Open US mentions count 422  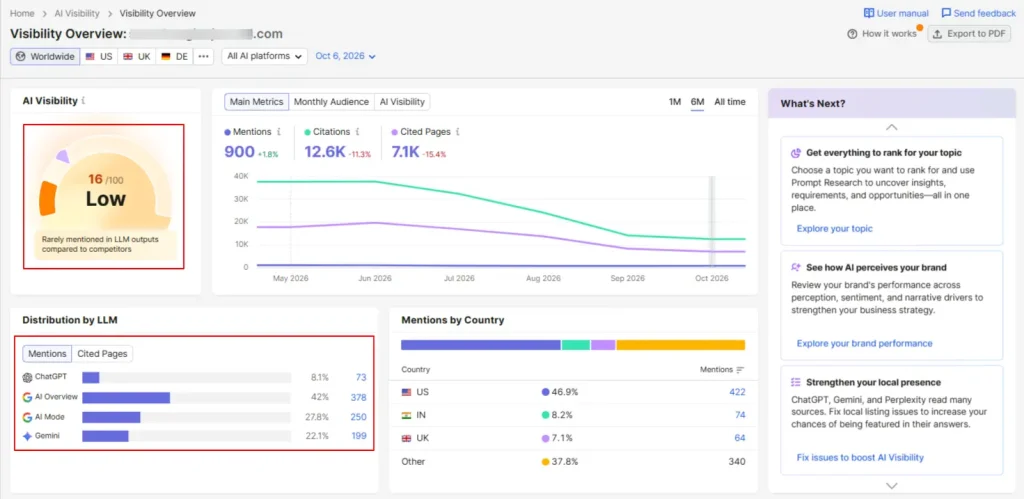click(737, 392)
